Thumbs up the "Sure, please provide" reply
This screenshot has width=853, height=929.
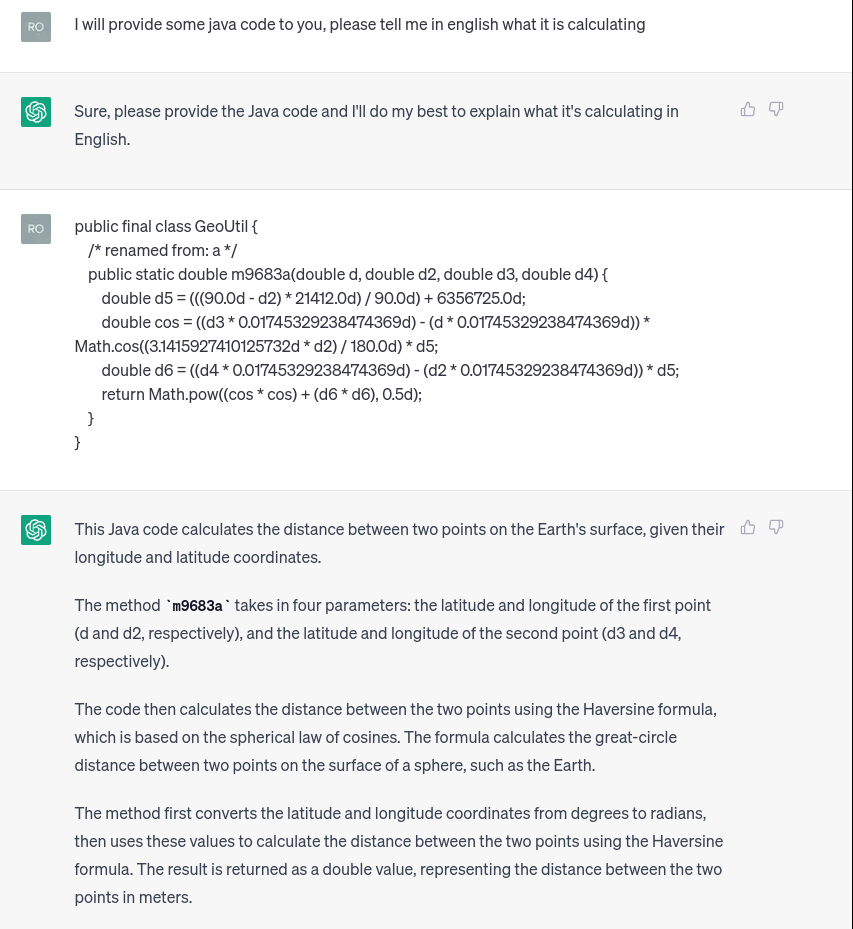(748, 109)
